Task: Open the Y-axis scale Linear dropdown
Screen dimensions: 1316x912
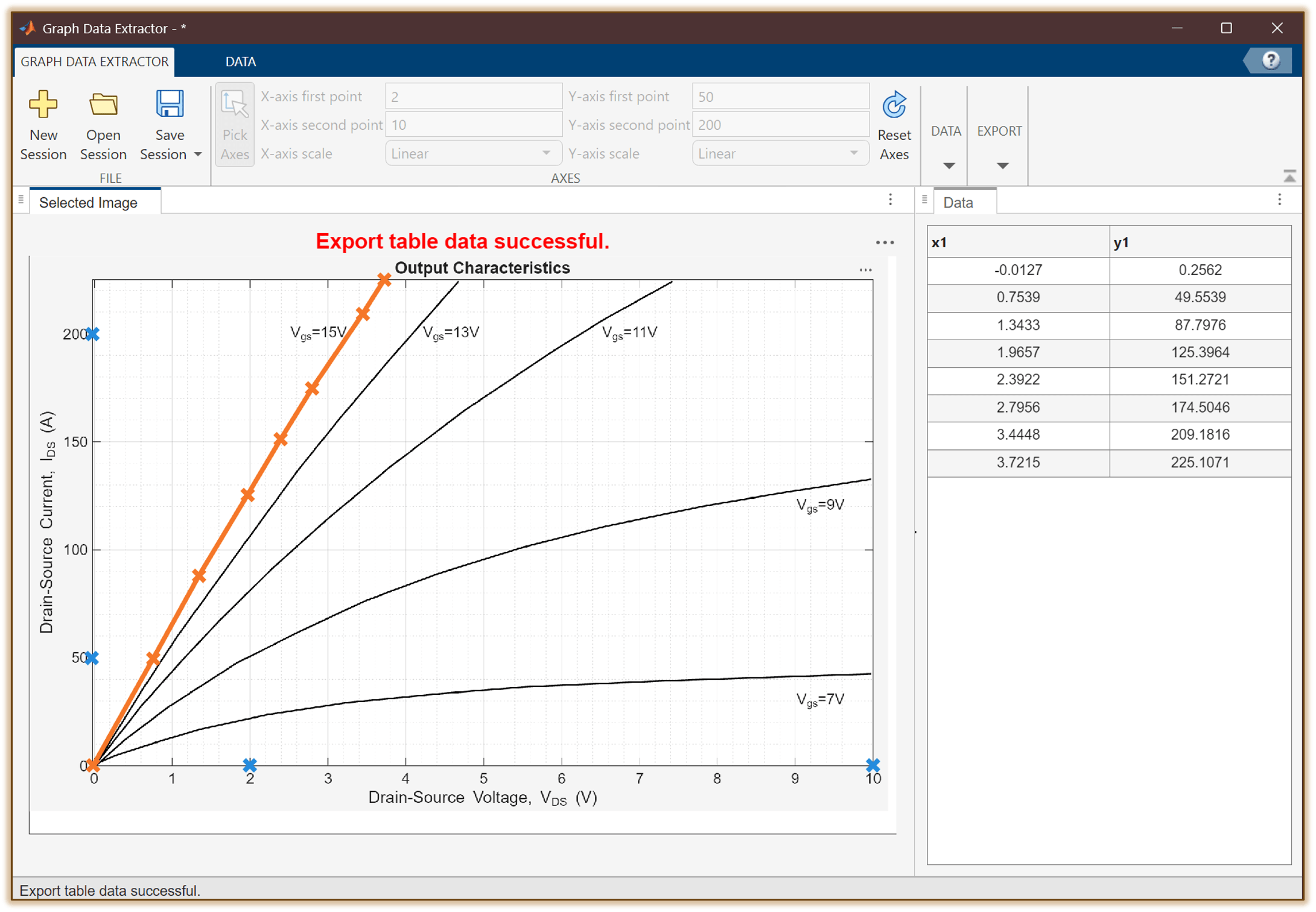Action: click(780, 153)
